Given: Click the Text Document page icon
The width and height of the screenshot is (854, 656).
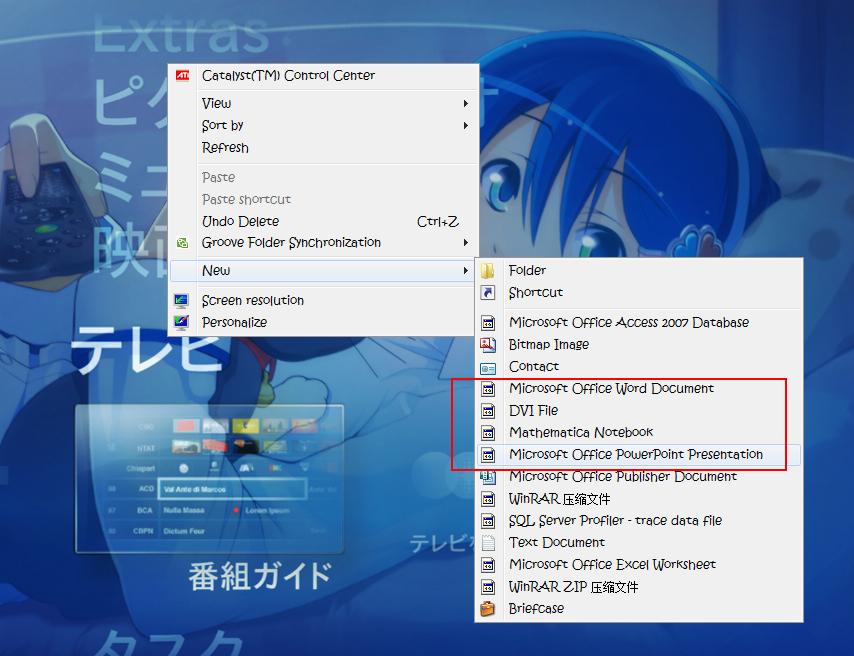Looking at the screenshot, I should point(488,542).
